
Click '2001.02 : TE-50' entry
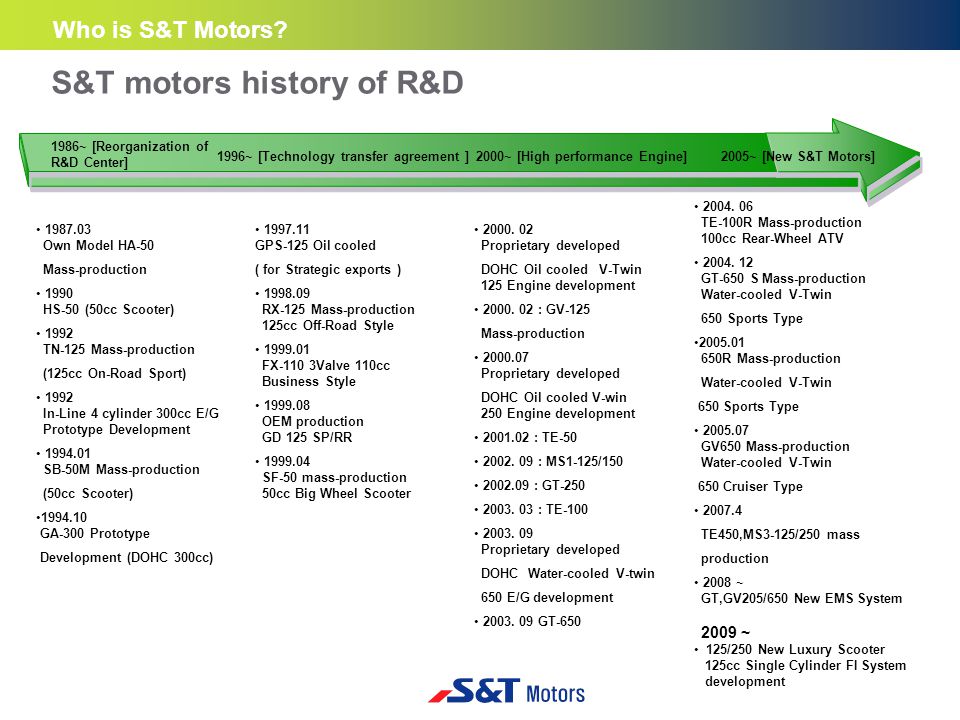click(x=530, y=438)
